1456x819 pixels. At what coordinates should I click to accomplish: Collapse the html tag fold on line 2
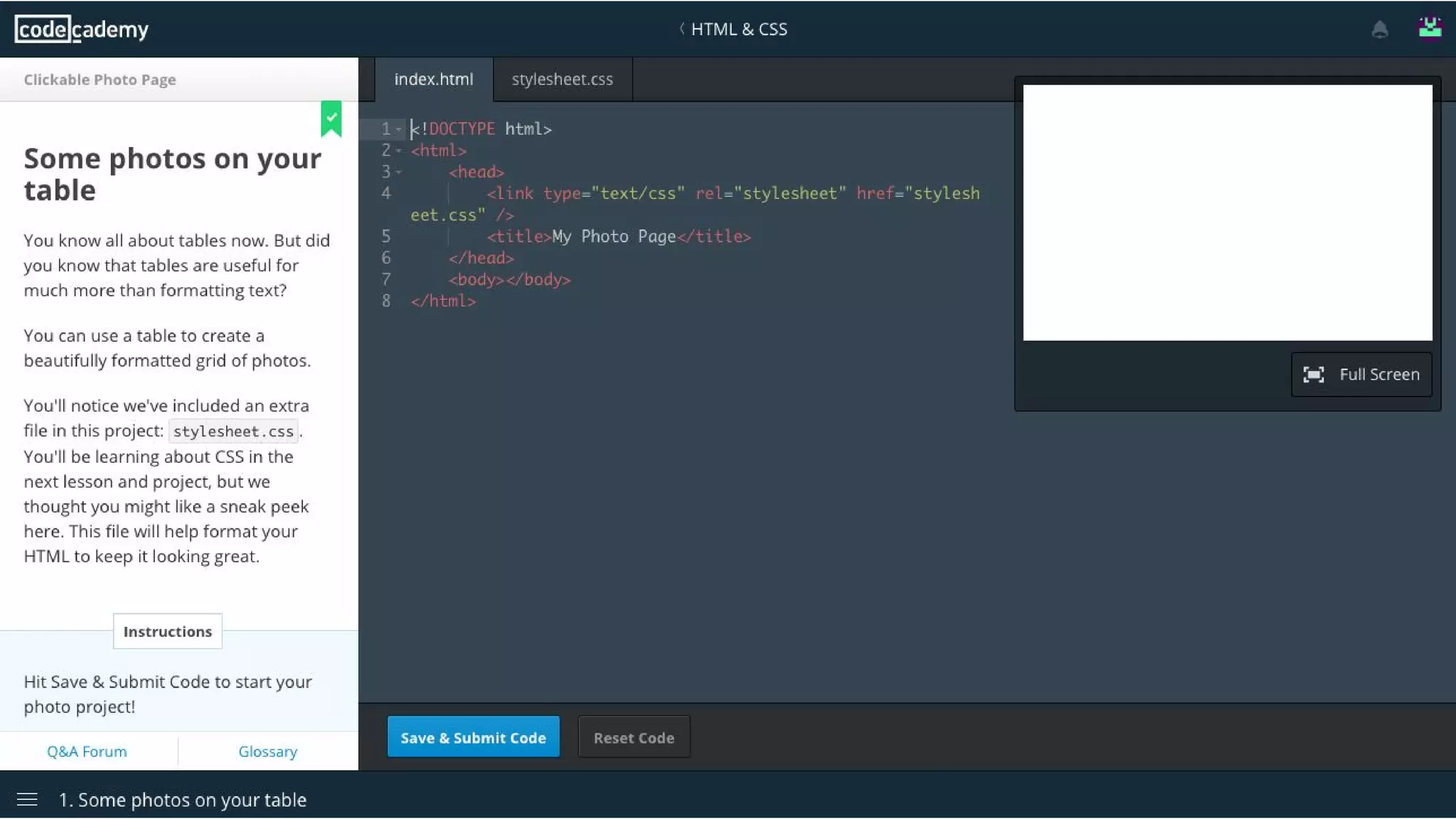point(399,151)
